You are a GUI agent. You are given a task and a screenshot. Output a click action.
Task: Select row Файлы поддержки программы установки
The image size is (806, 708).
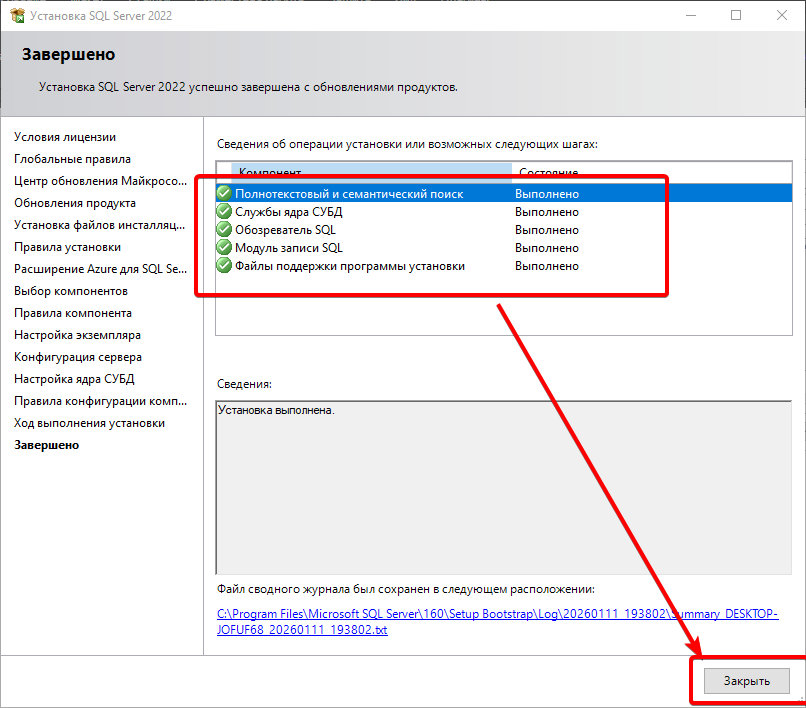coord(504,265)
